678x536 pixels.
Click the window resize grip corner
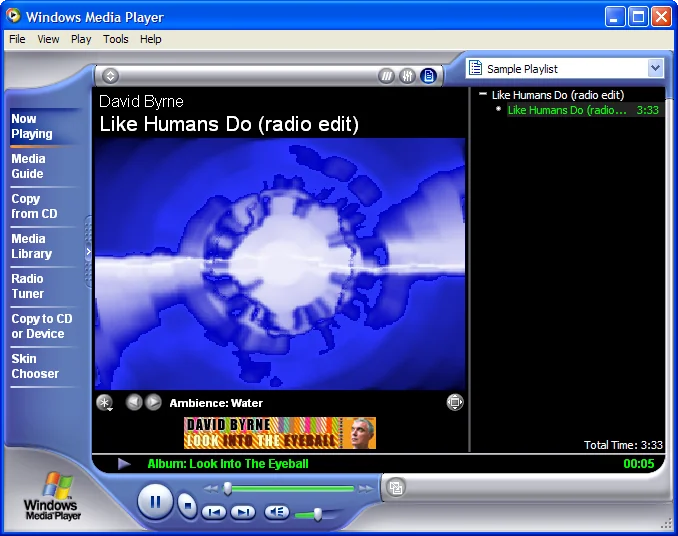[666, 523]
